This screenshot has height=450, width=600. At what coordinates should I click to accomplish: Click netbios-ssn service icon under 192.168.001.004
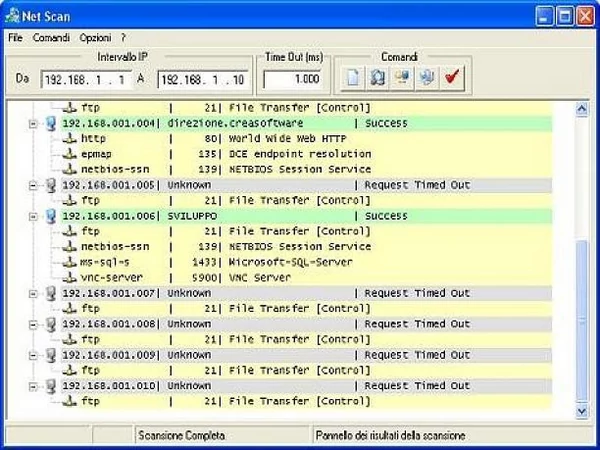point(70,169)
